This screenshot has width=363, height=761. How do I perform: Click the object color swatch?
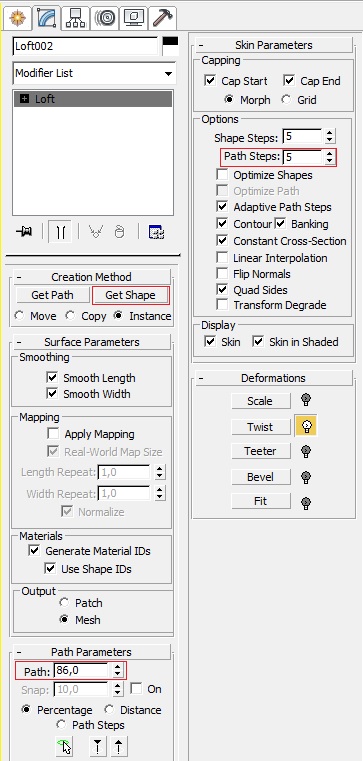[x=170, y=46]
